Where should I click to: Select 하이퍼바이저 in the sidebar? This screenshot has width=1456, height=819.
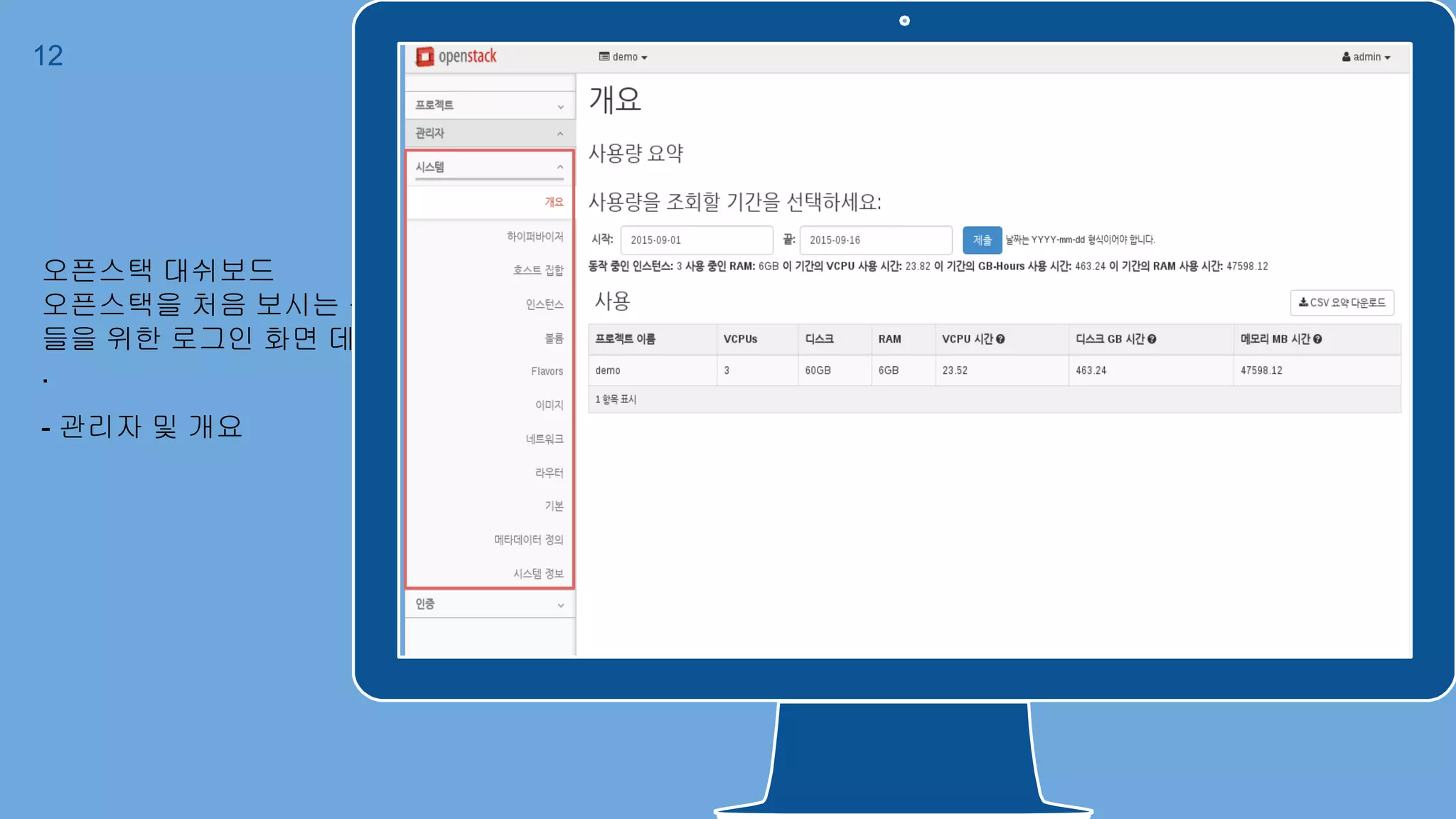coord(535,236)
